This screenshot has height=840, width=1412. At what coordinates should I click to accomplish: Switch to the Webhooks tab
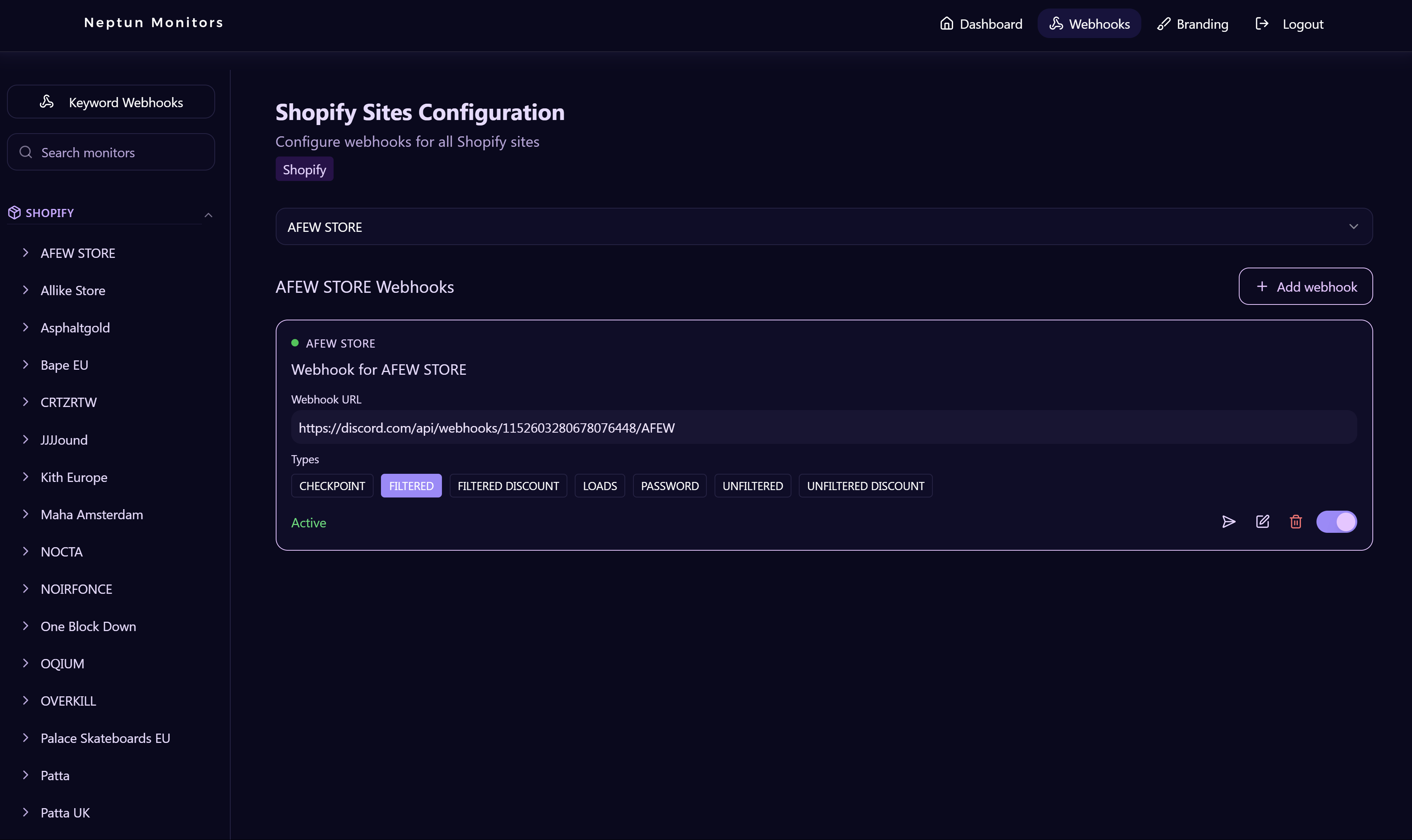[x=1089, y=24]
